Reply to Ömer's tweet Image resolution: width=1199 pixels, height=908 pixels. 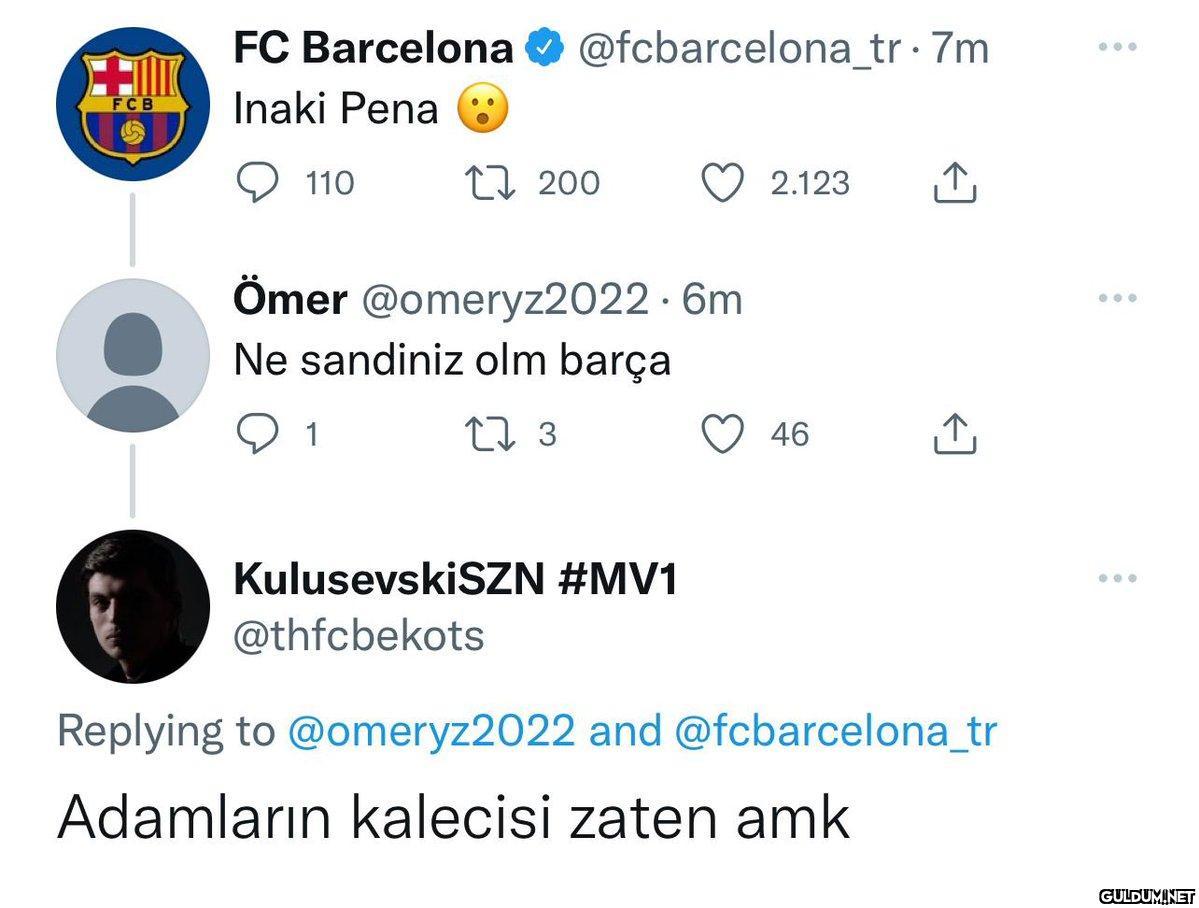pos(257,434)
